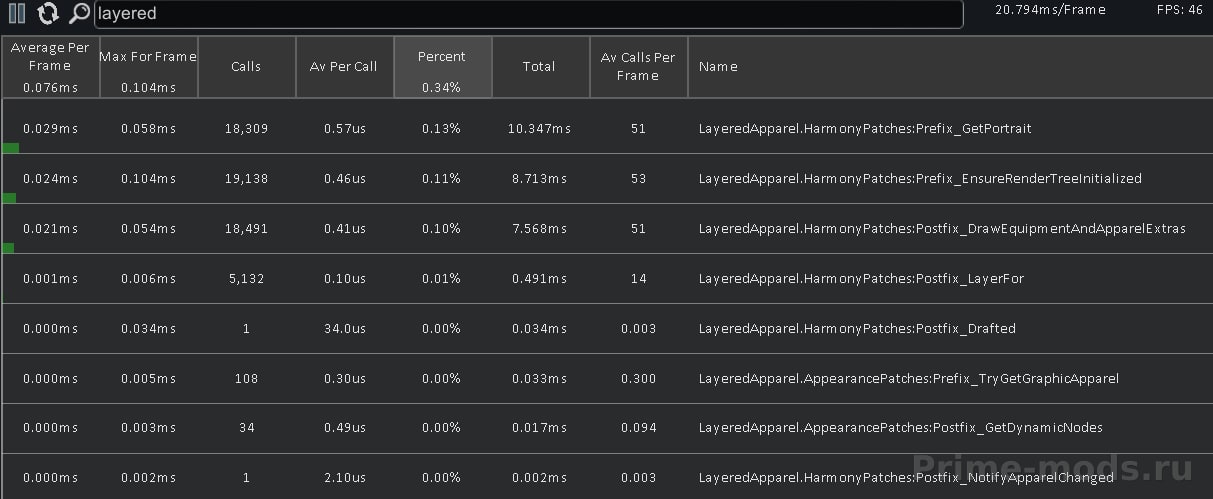
Task: Click the 20.794ms/Frame readout
Action: tap(1050, 10)
